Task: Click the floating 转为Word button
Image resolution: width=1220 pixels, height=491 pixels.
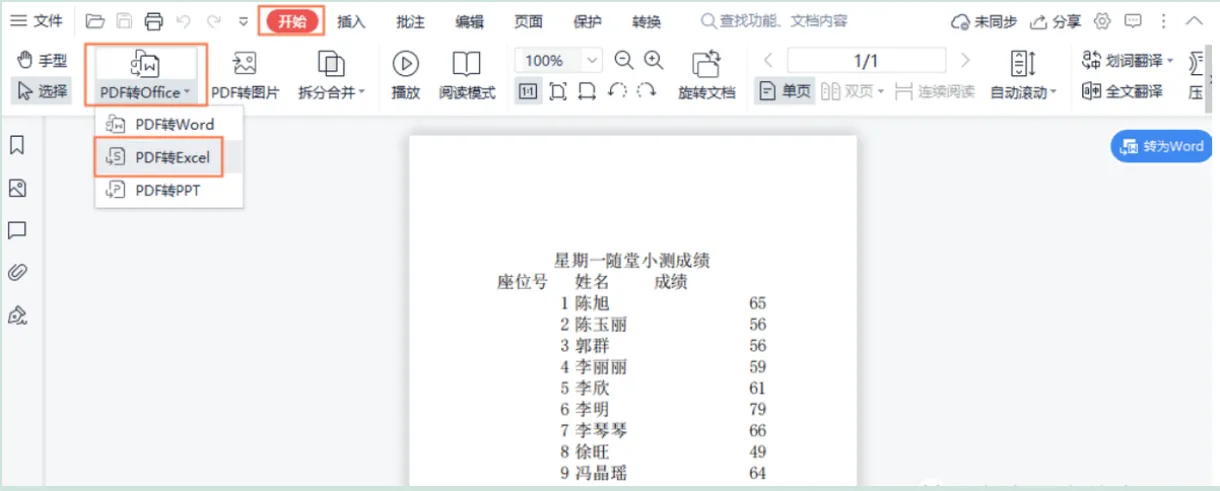Action: coord(1161,146)
